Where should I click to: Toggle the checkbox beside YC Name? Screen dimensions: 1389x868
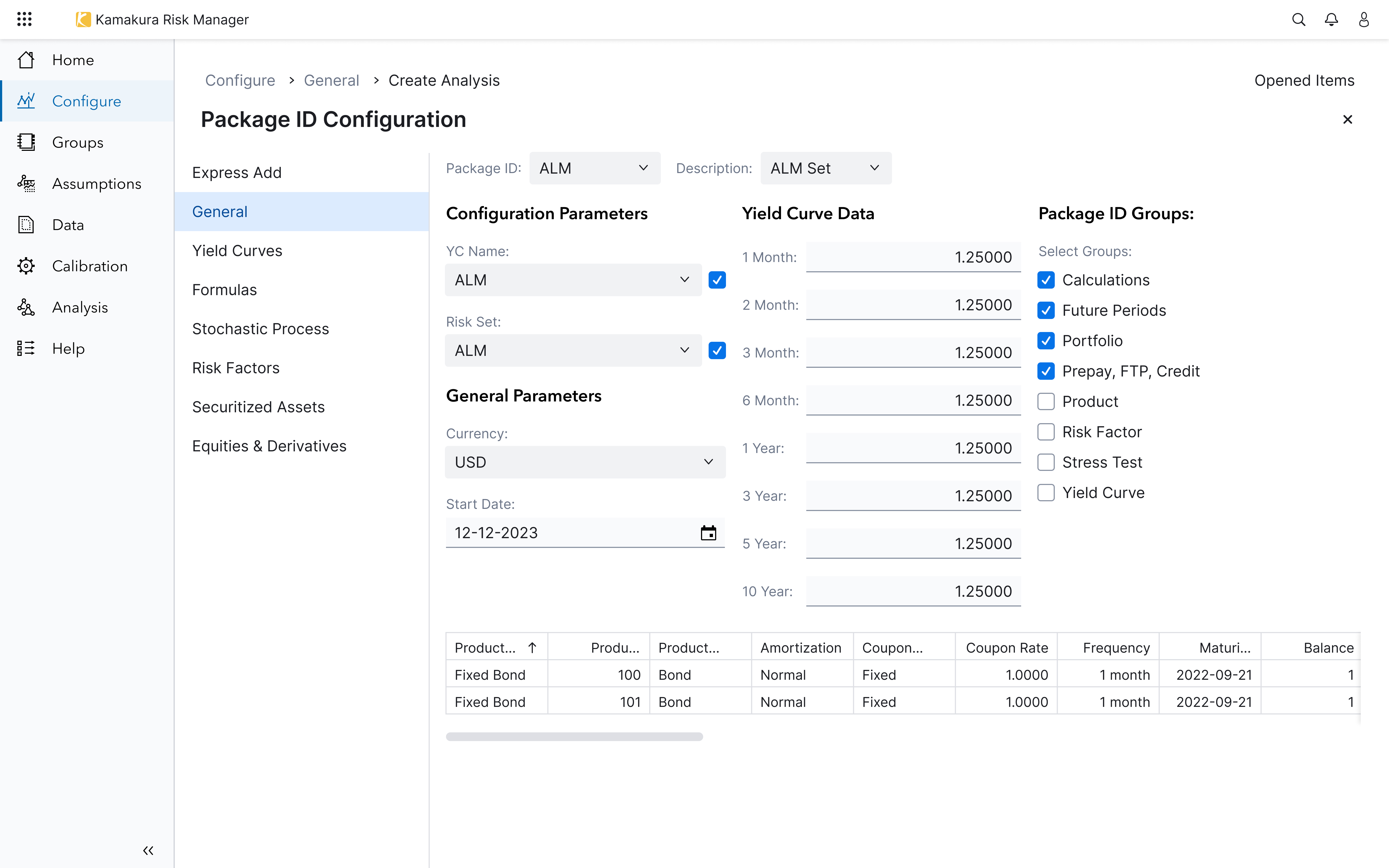(717, 280)
